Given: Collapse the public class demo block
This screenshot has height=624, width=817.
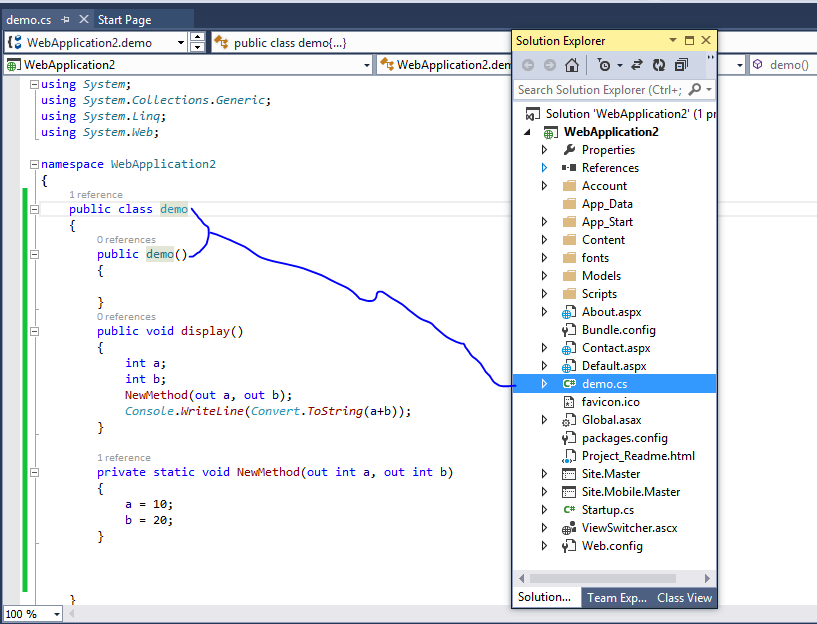Looking at the screenshot, I should point(34,209).
